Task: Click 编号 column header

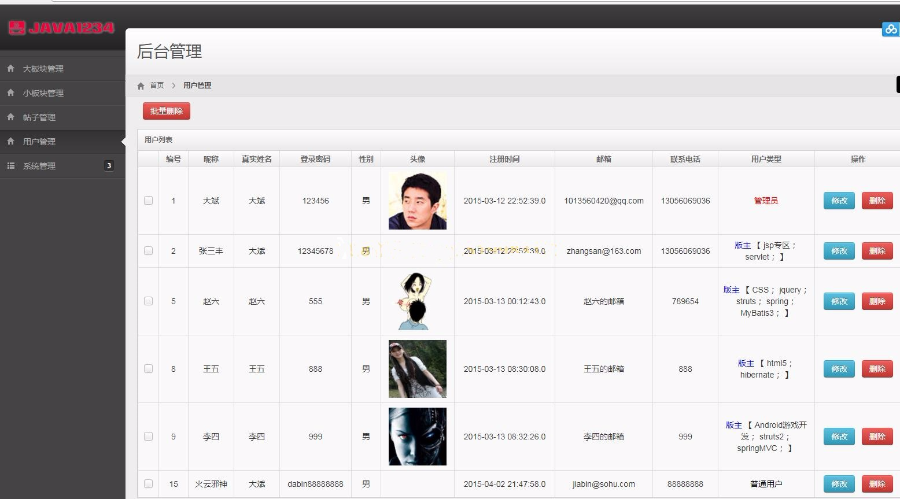Action: (173, 159)
